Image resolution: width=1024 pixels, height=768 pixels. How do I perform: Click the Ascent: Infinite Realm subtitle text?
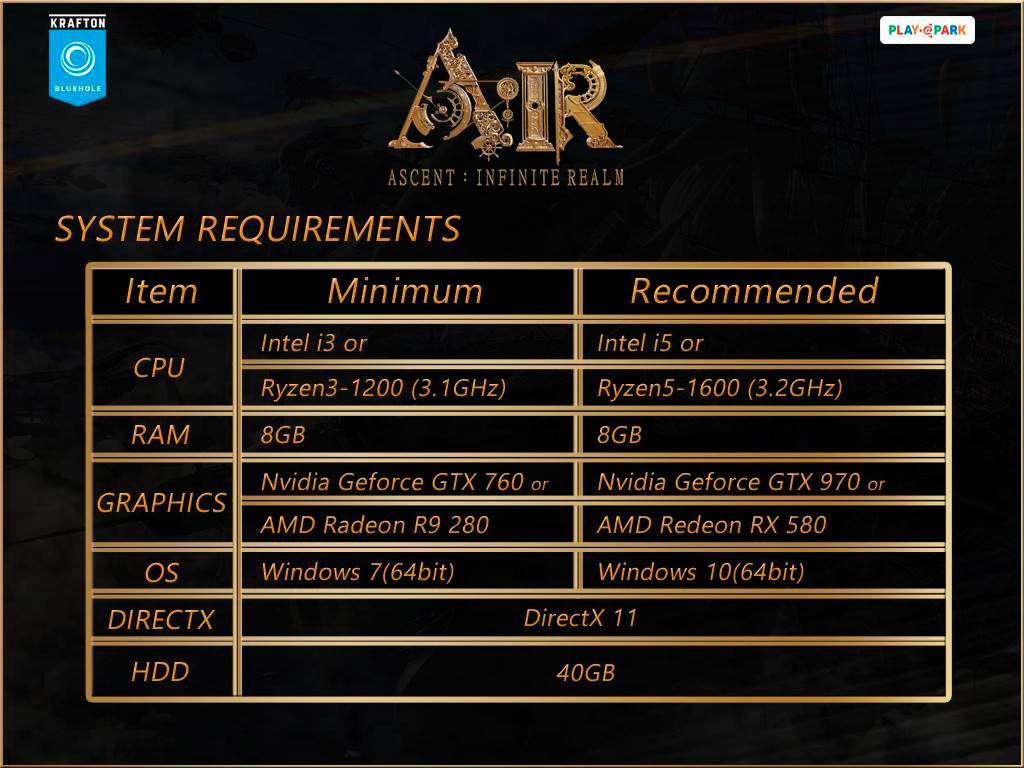505,178
